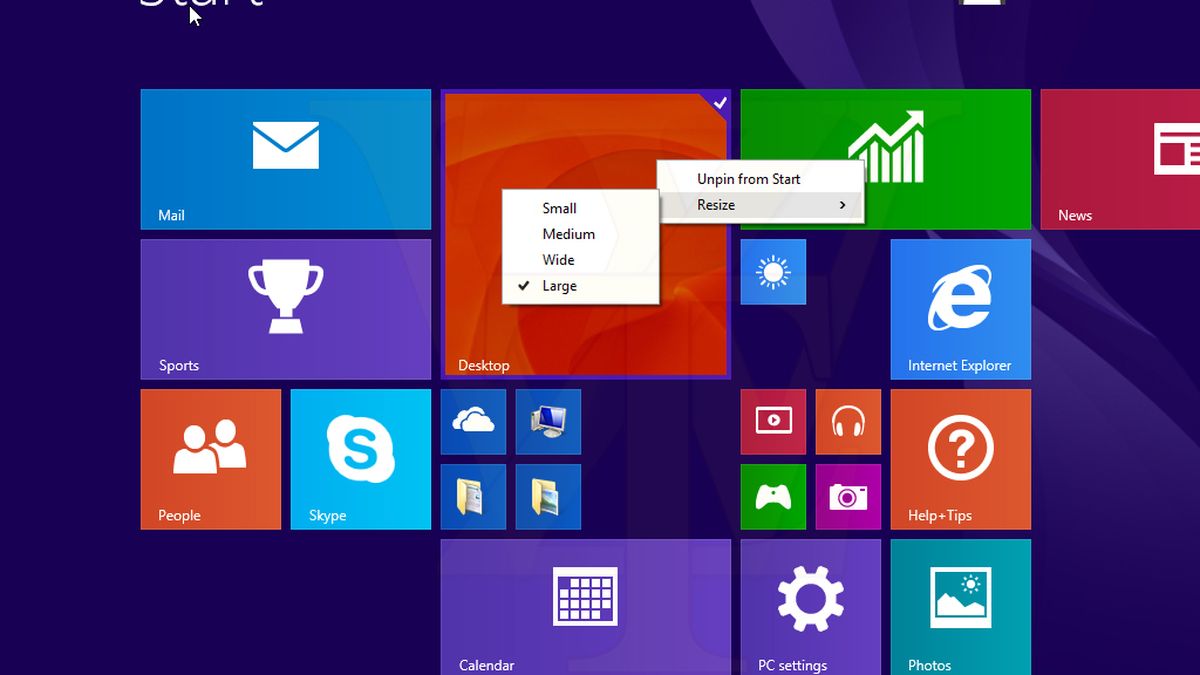The image size is (1200, 675).
Task: Check the Weather tile
Action: tap(773, 271)
